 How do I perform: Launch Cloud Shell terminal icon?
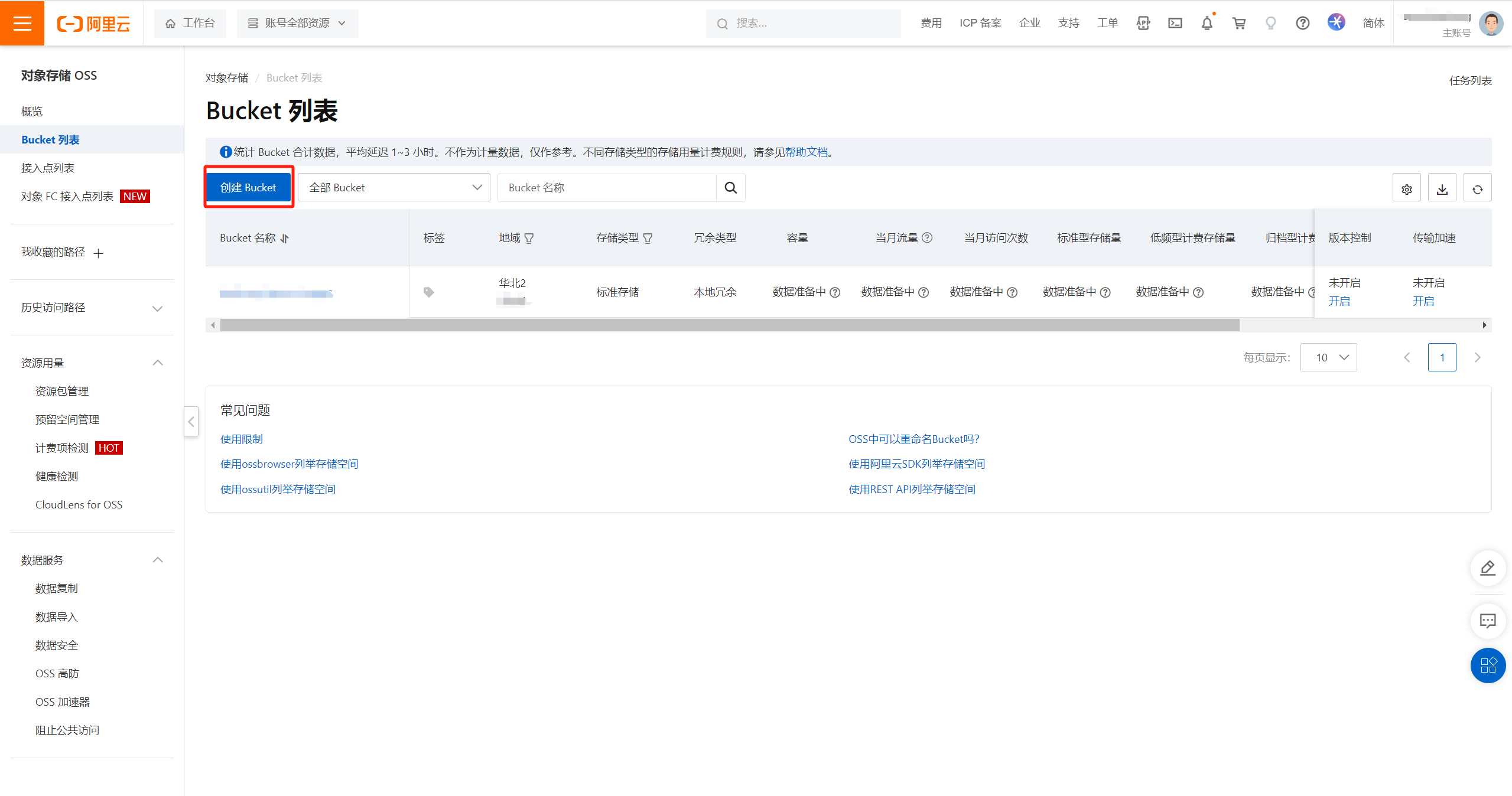point(1175,23)
